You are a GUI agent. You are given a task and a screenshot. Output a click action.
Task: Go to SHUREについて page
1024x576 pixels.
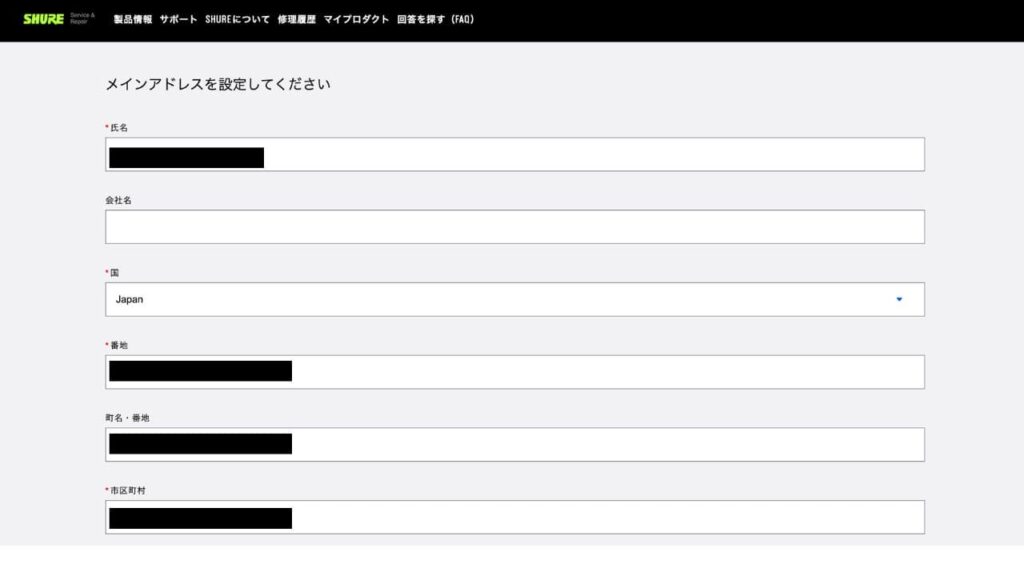(237, 19)
